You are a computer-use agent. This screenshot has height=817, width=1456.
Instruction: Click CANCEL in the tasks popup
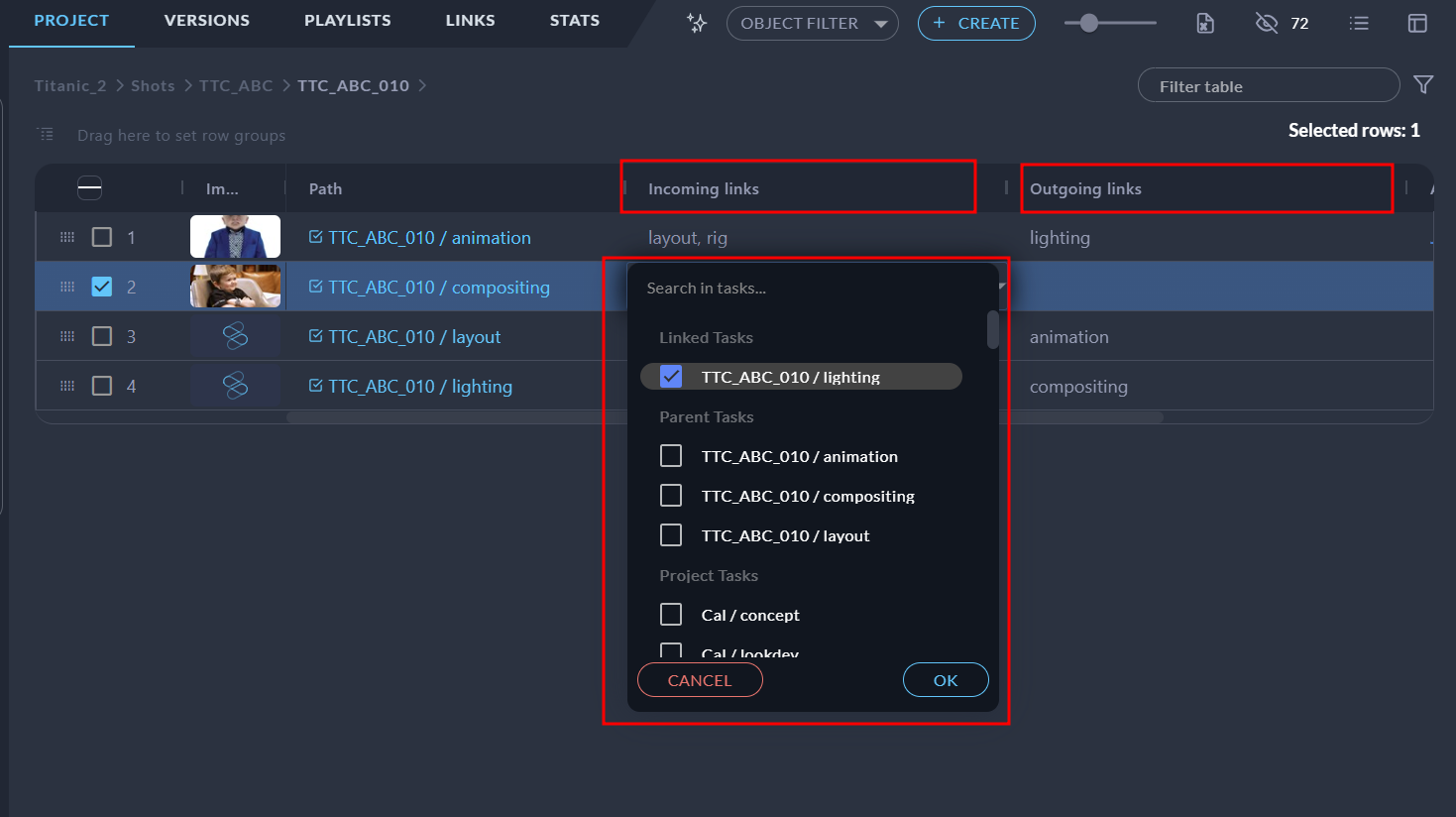pyautogui.click(x=700, y=680)
